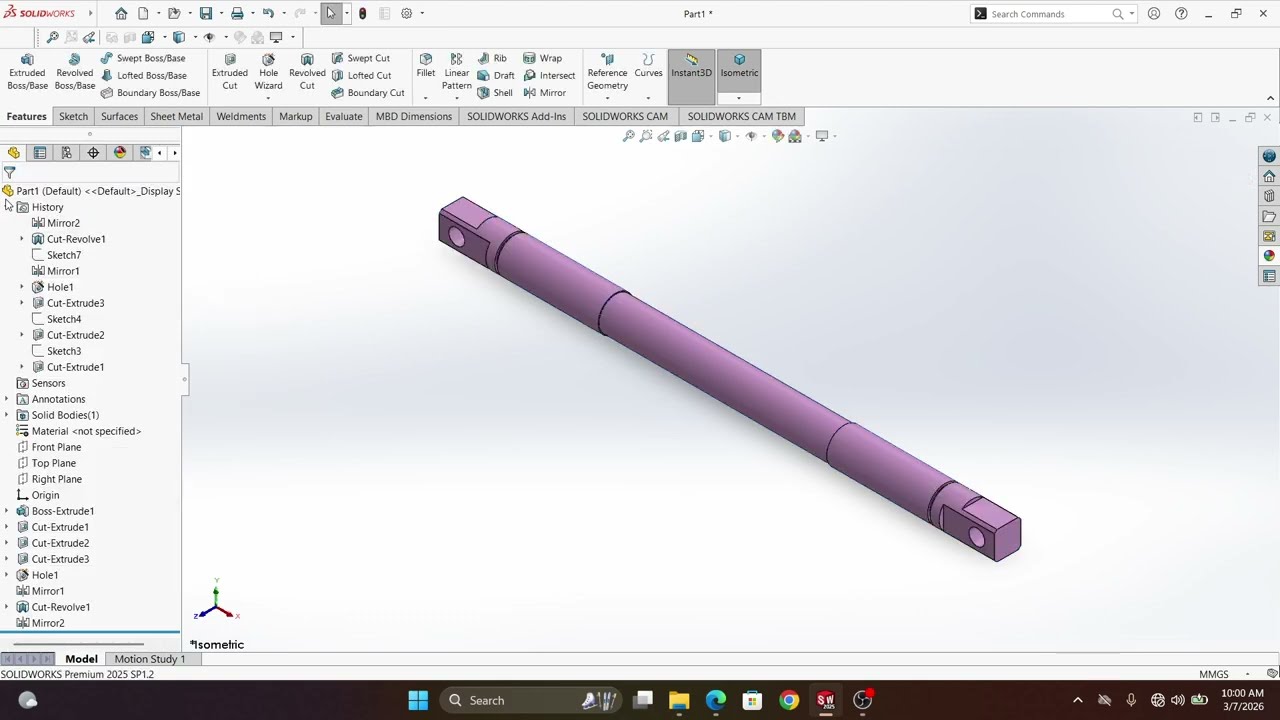Open the Custom Properties task pane icon
1280x720 pixels.
click(1269, 276)
